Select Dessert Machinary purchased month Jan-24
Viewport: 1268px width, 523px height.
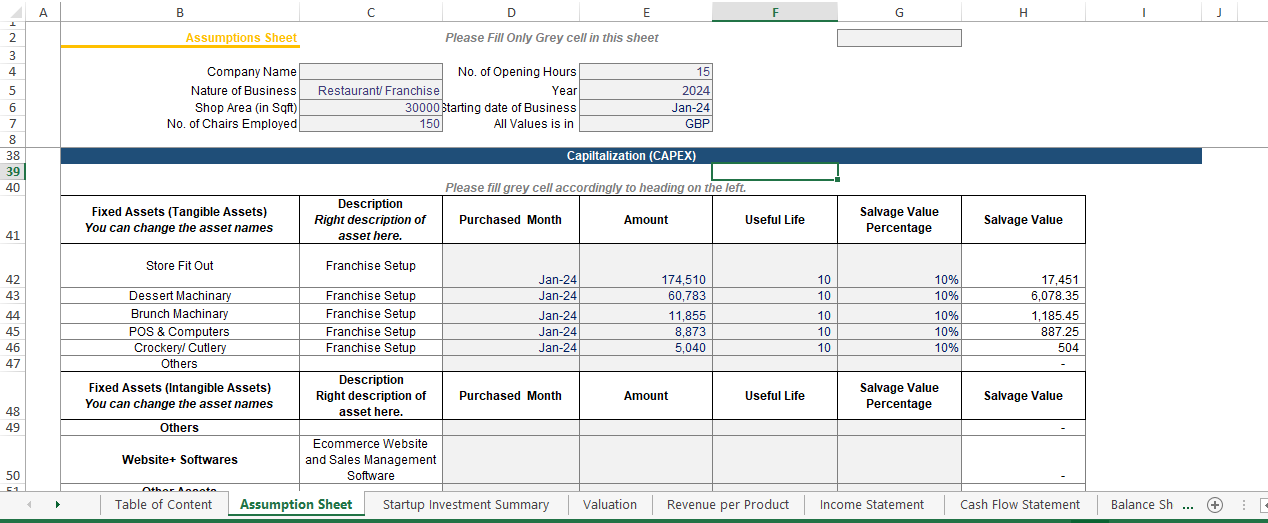tap(511, 296)
